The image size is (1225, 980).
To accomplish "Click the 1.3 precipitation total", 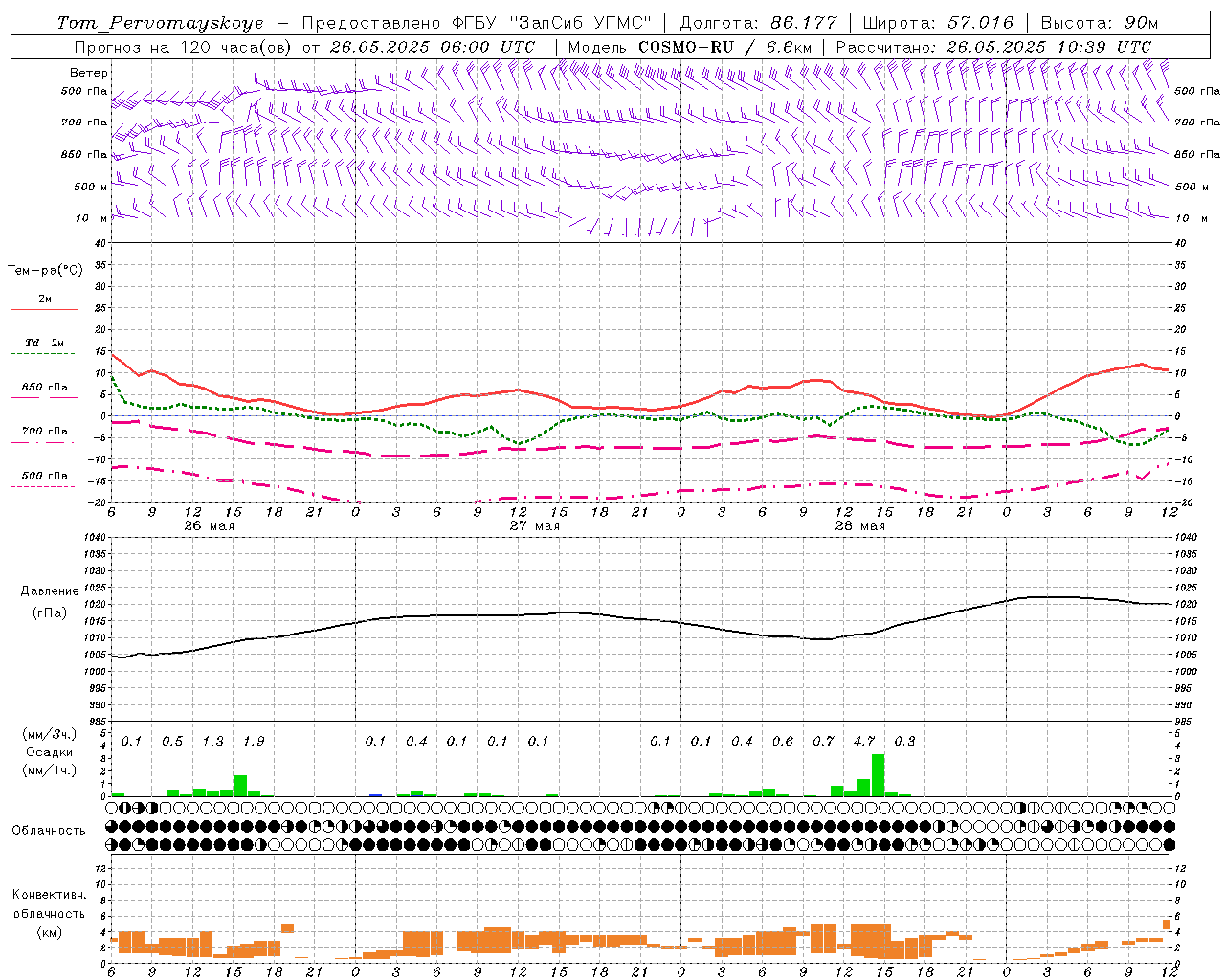I will [x=212, y=741].
